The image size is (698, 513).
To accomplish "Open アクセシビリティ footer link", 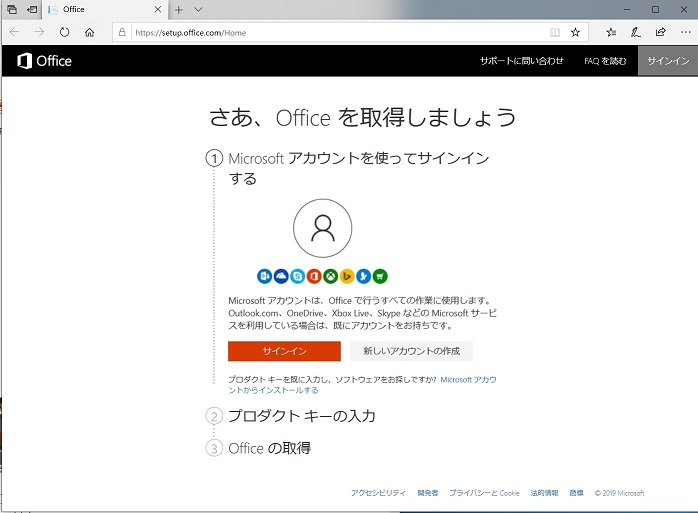I will pyautogui.click(x=378, y=493).
